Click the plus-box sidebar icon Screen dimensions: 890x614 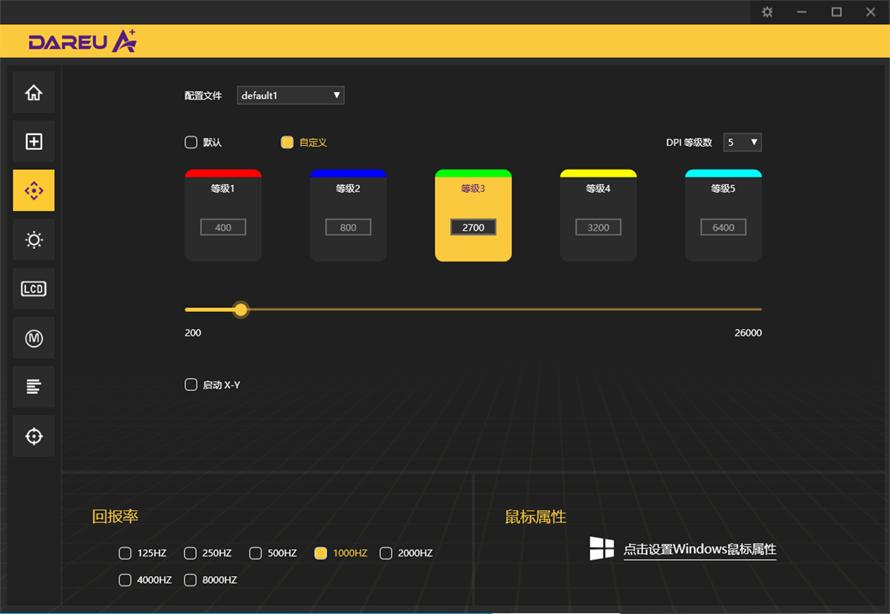(x=34, y=142)
